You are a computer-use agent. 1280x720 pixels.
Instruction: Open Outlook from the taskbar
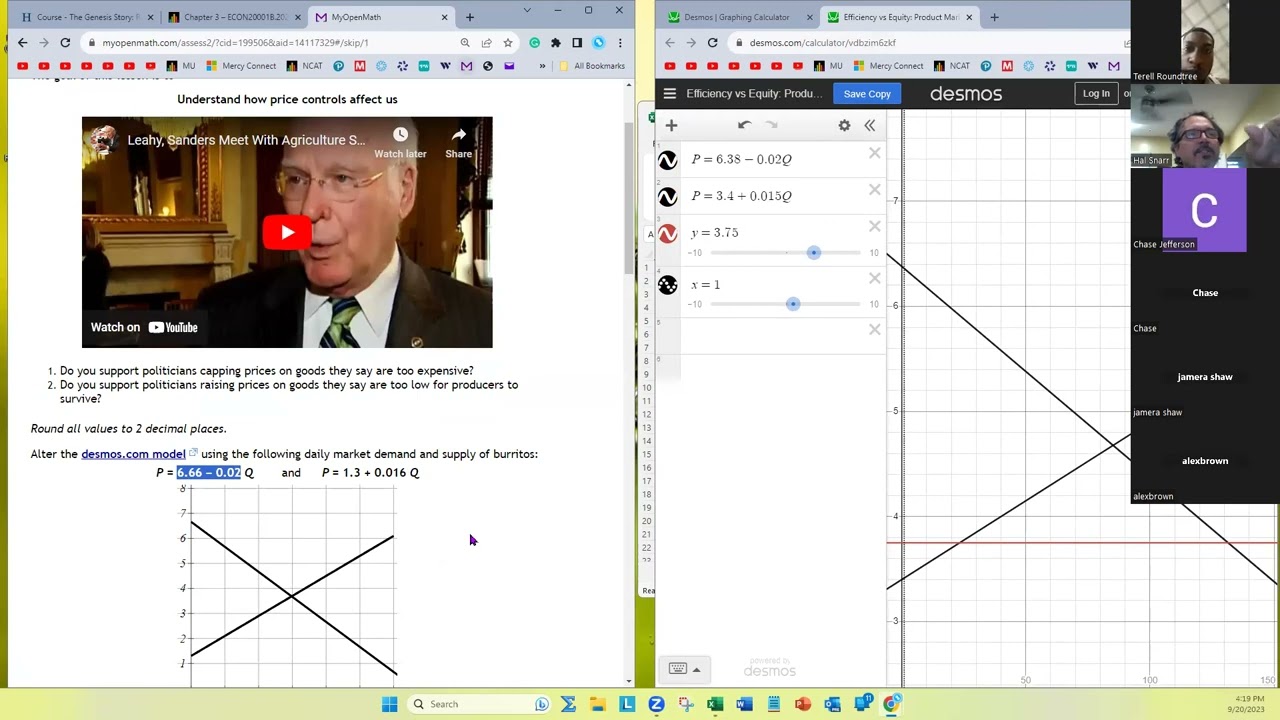pos(832,704)
